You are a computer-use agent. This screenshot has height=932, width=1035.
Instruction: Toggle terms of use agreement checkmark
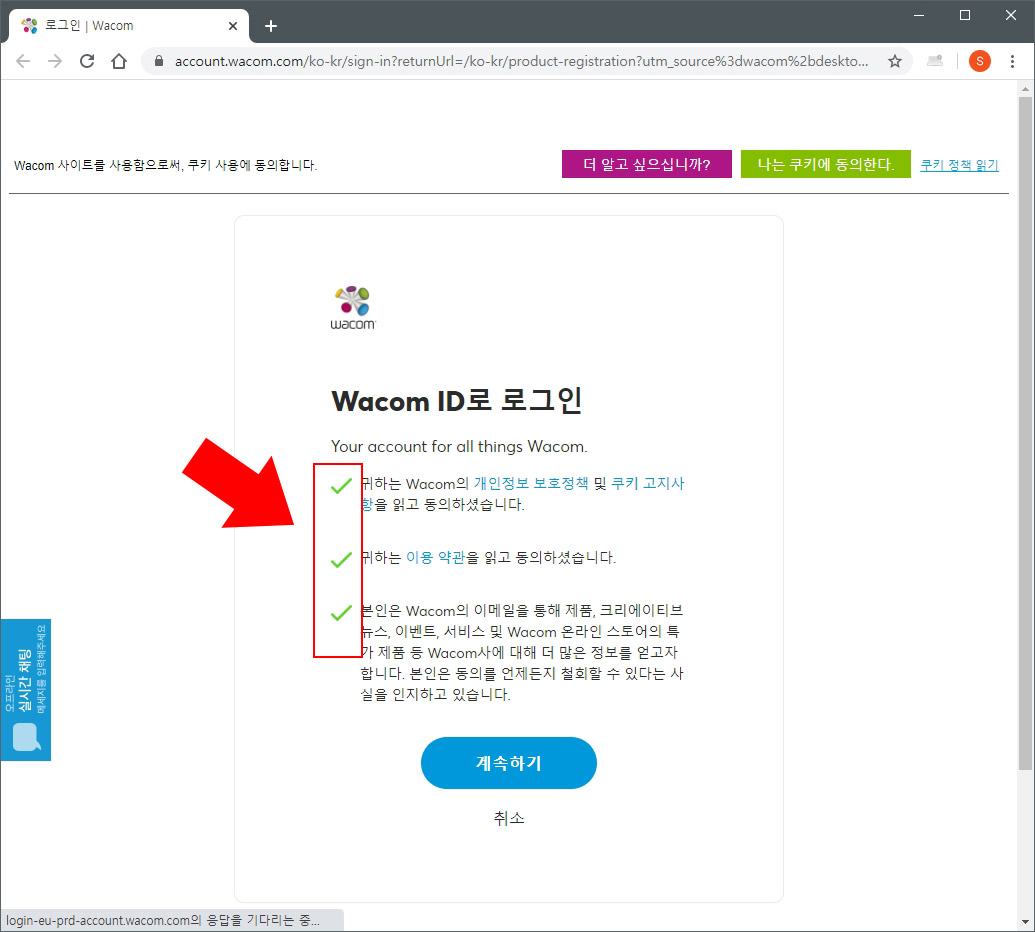341,560
